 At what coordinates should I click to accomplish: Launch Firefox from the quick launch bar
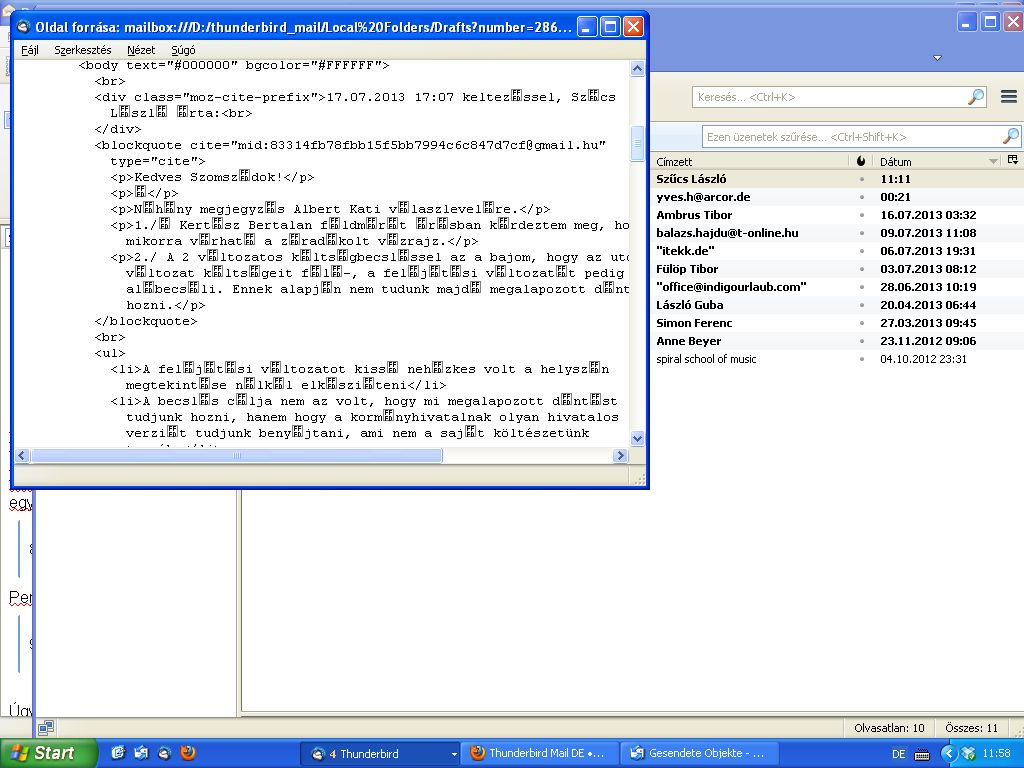(x=188, y=753)
